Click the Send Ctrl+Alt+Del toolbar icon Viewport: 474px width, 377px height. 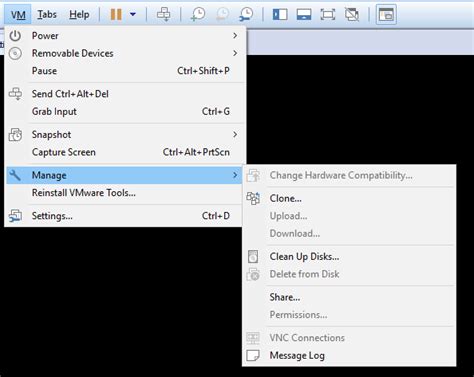(x=163, y=14)
